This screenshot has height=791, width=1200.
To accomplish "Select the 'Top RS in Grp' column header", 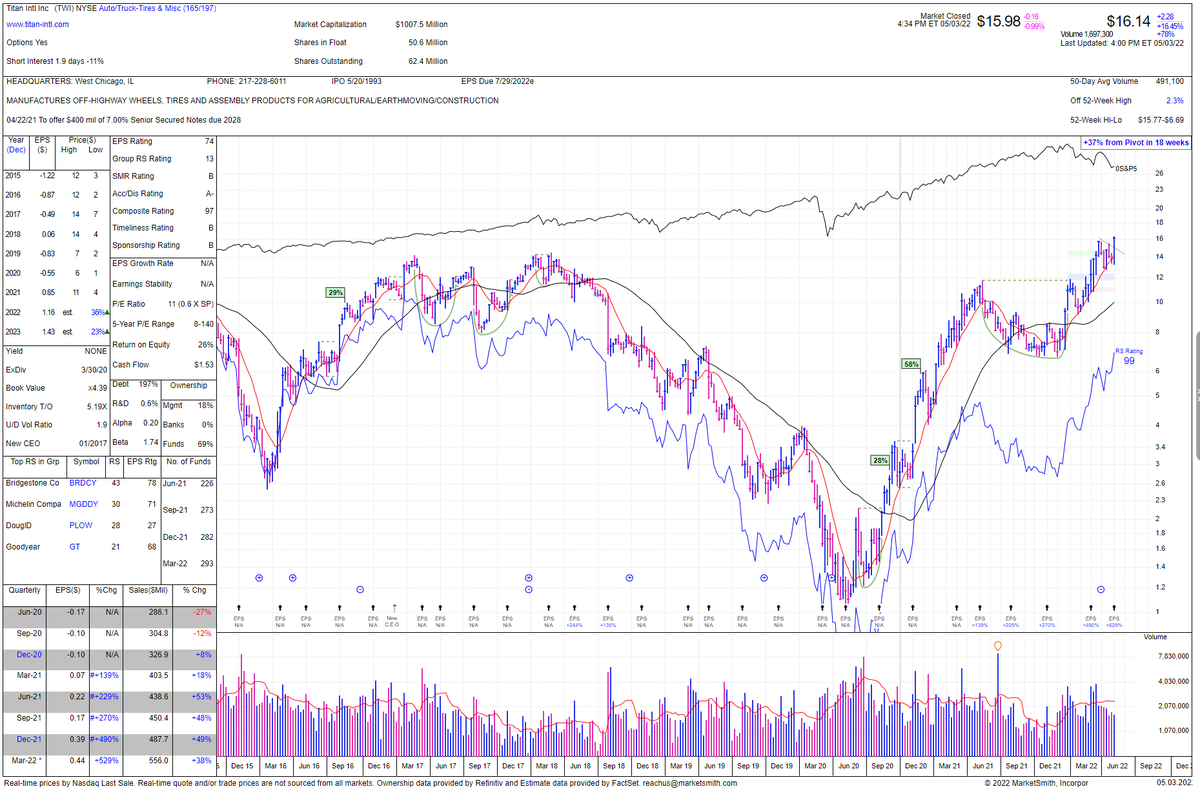I will (x=34, y=462).
